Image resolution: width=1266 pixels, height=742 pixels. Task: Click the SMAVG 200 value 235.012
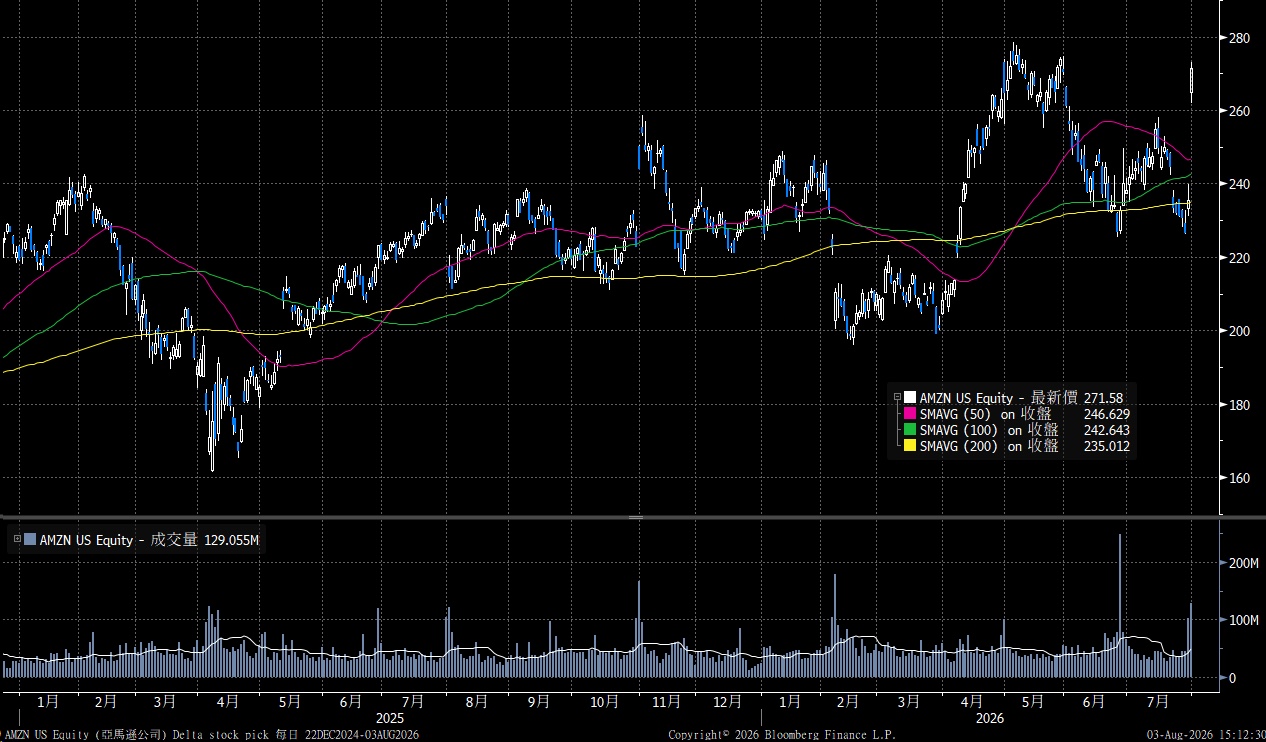[1107, 446]
